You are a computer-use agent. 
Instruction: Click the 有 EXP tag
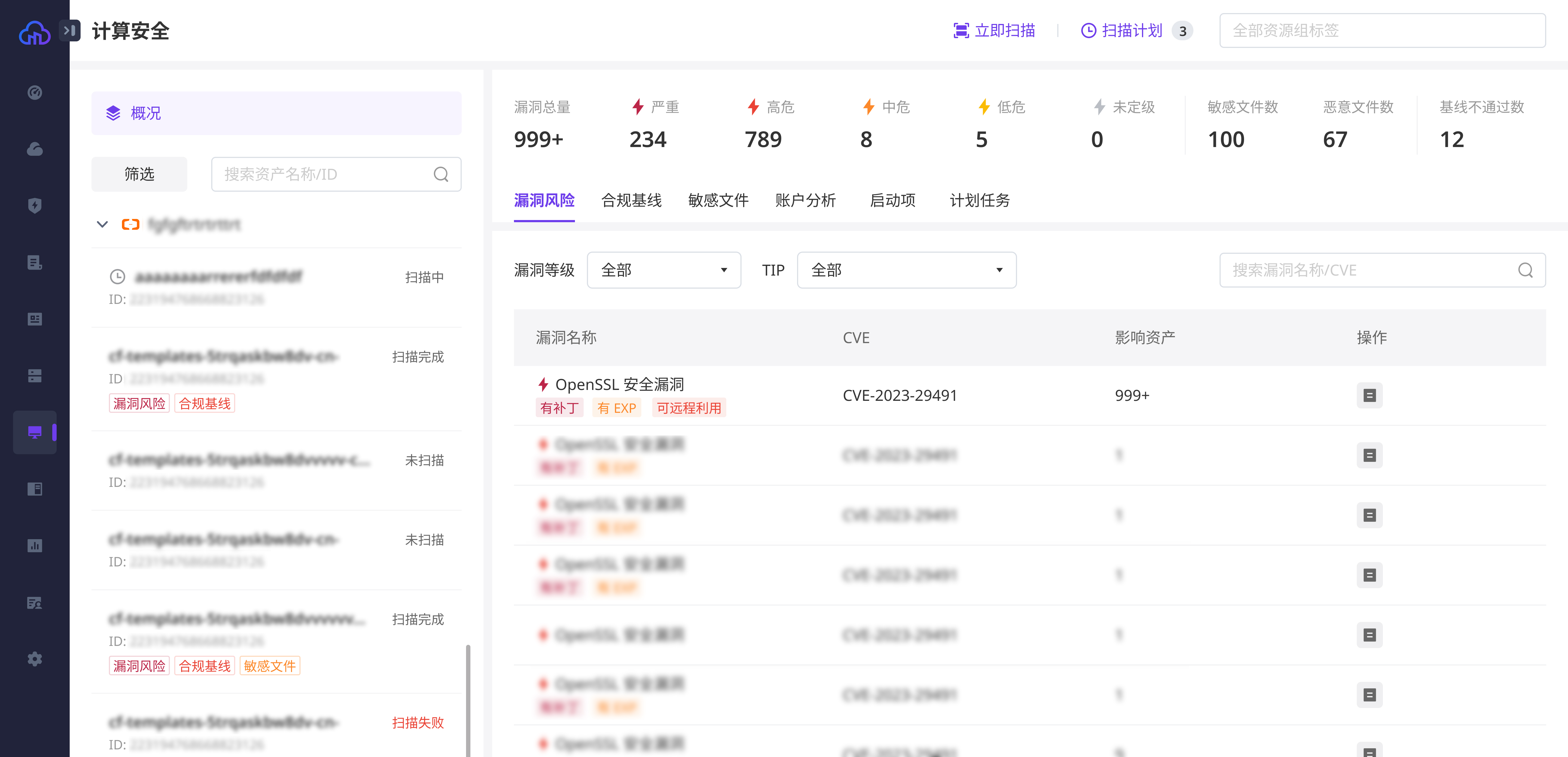coord(617,408)
